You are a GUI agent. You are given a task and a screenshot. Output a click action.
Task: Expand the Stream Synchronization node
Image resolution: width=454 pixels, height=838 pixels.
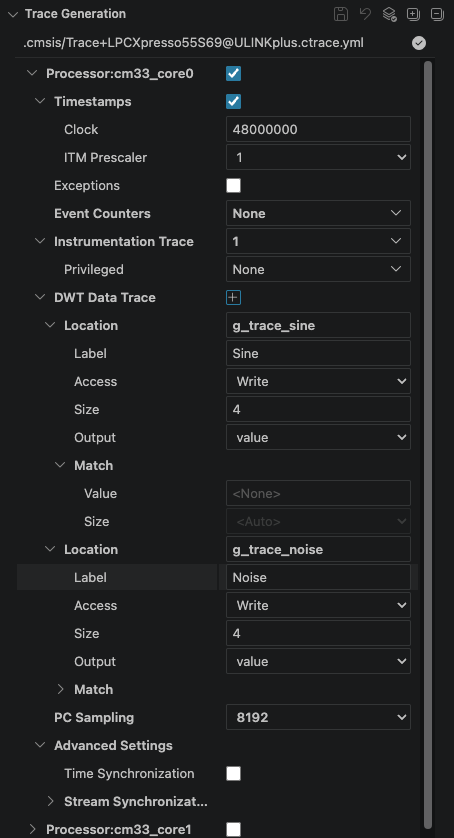coord(50,802)
